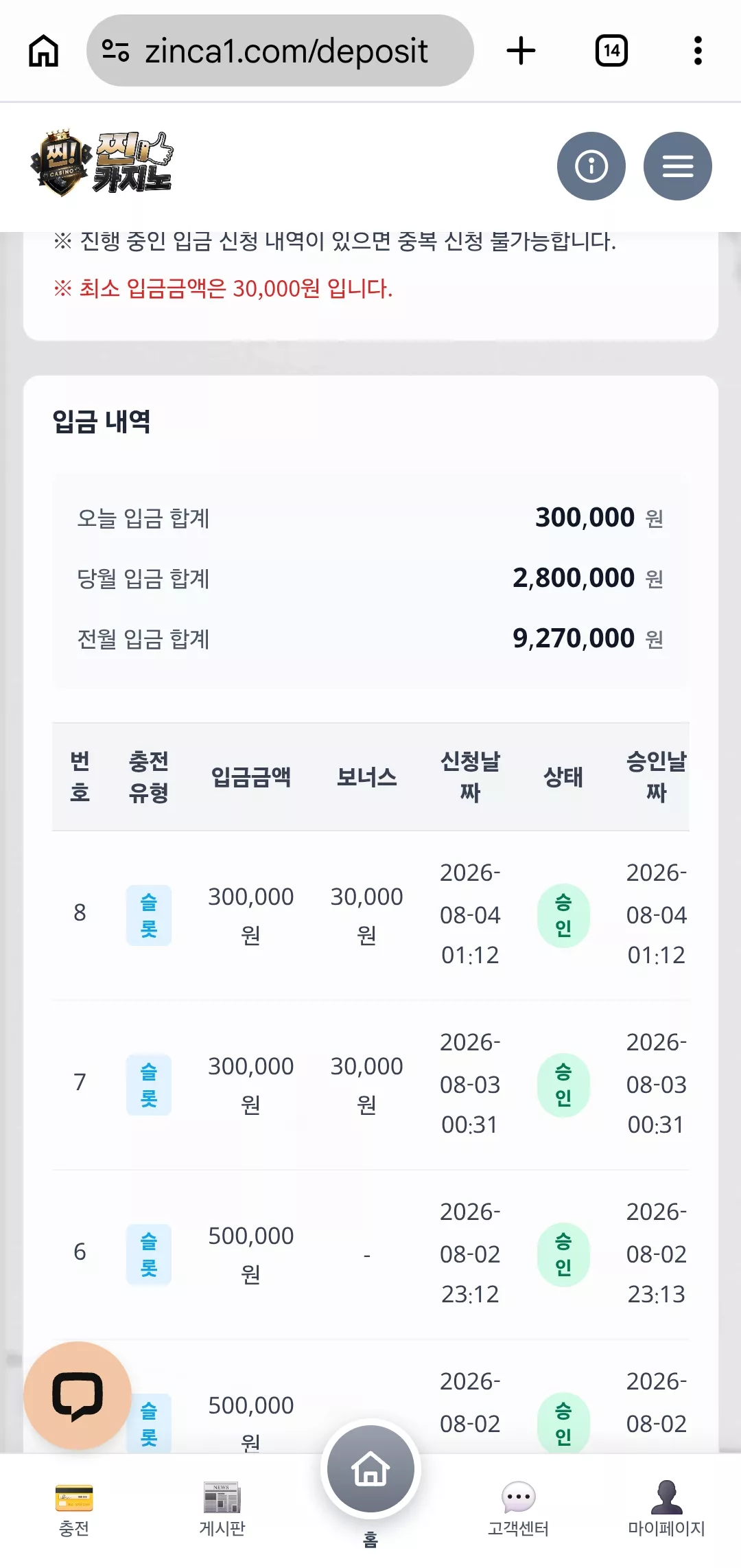Click the address bar URL
741x1568 pixels.
pyautogui.click(x=286, y=51)
